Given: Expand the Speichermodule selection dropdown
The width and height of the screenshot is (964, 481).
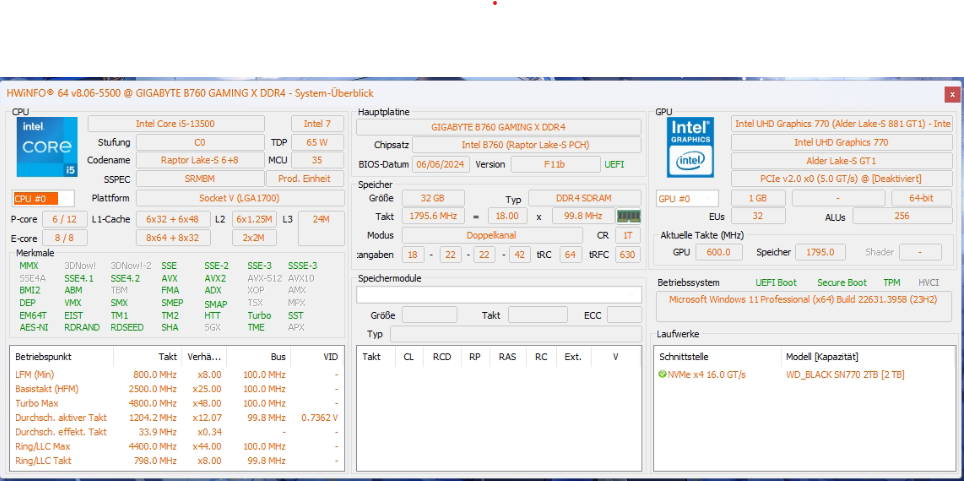Looking at the screenshot, I should tap(499, 295).
